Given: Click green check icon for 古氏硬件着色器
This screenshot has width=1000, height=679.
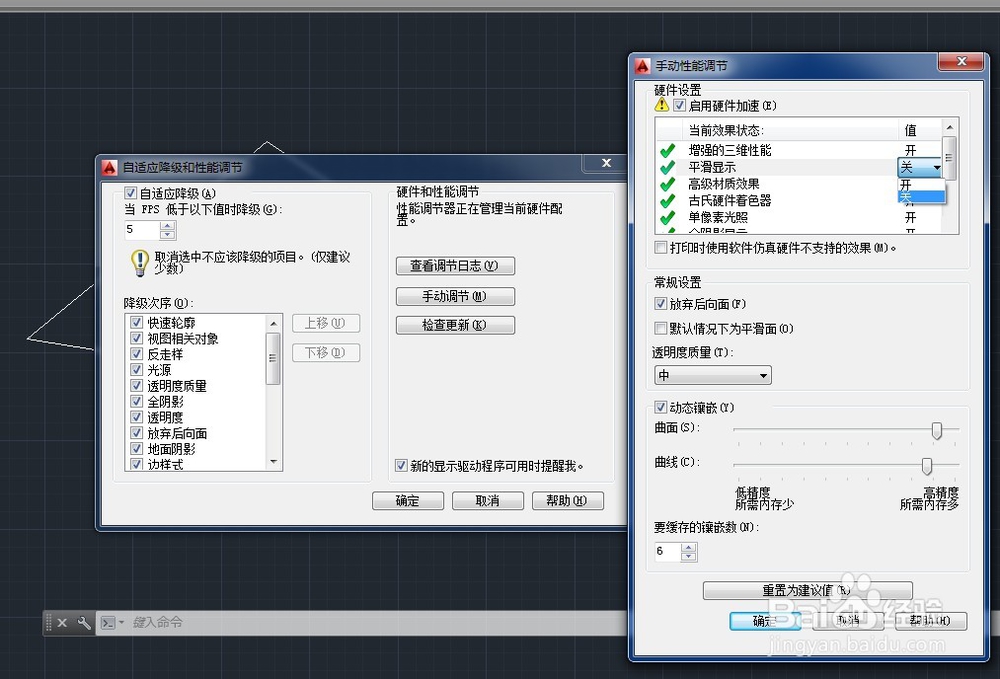Looking at the screenshot, I should [x=667, y=200].
